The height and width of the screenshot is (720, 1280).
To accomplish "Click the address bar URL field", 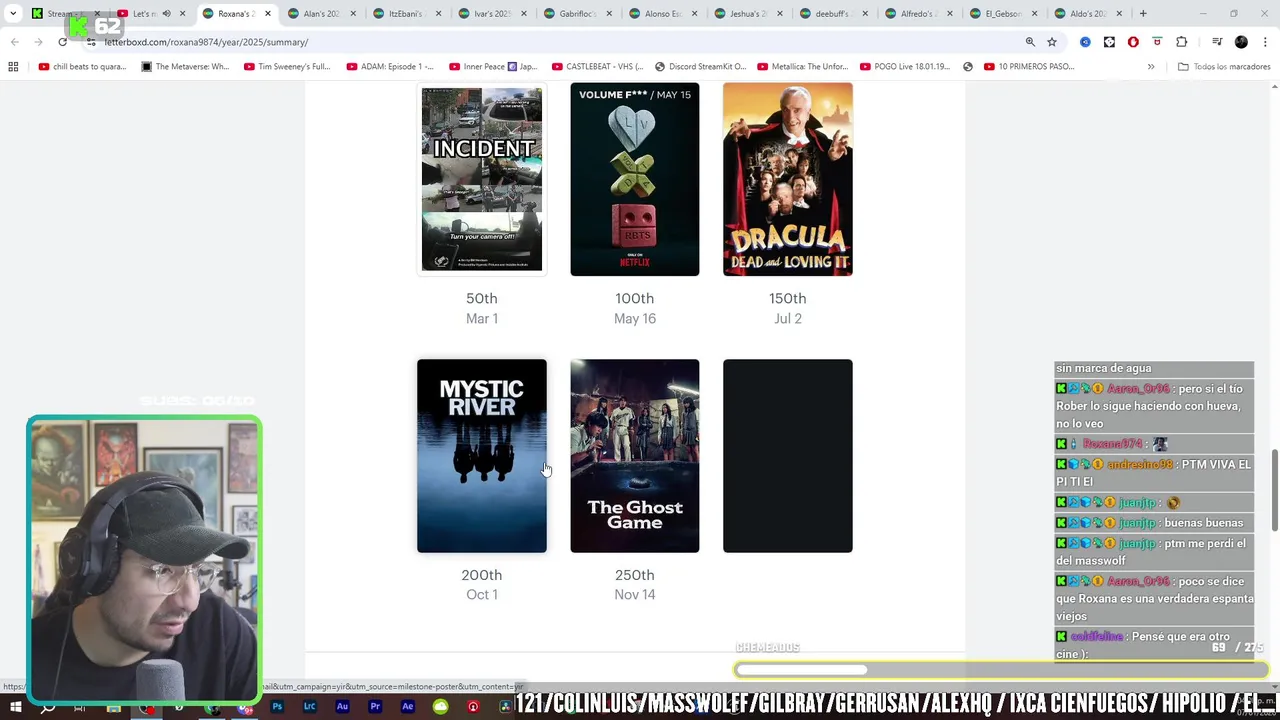I will click(x=550, y=42).
